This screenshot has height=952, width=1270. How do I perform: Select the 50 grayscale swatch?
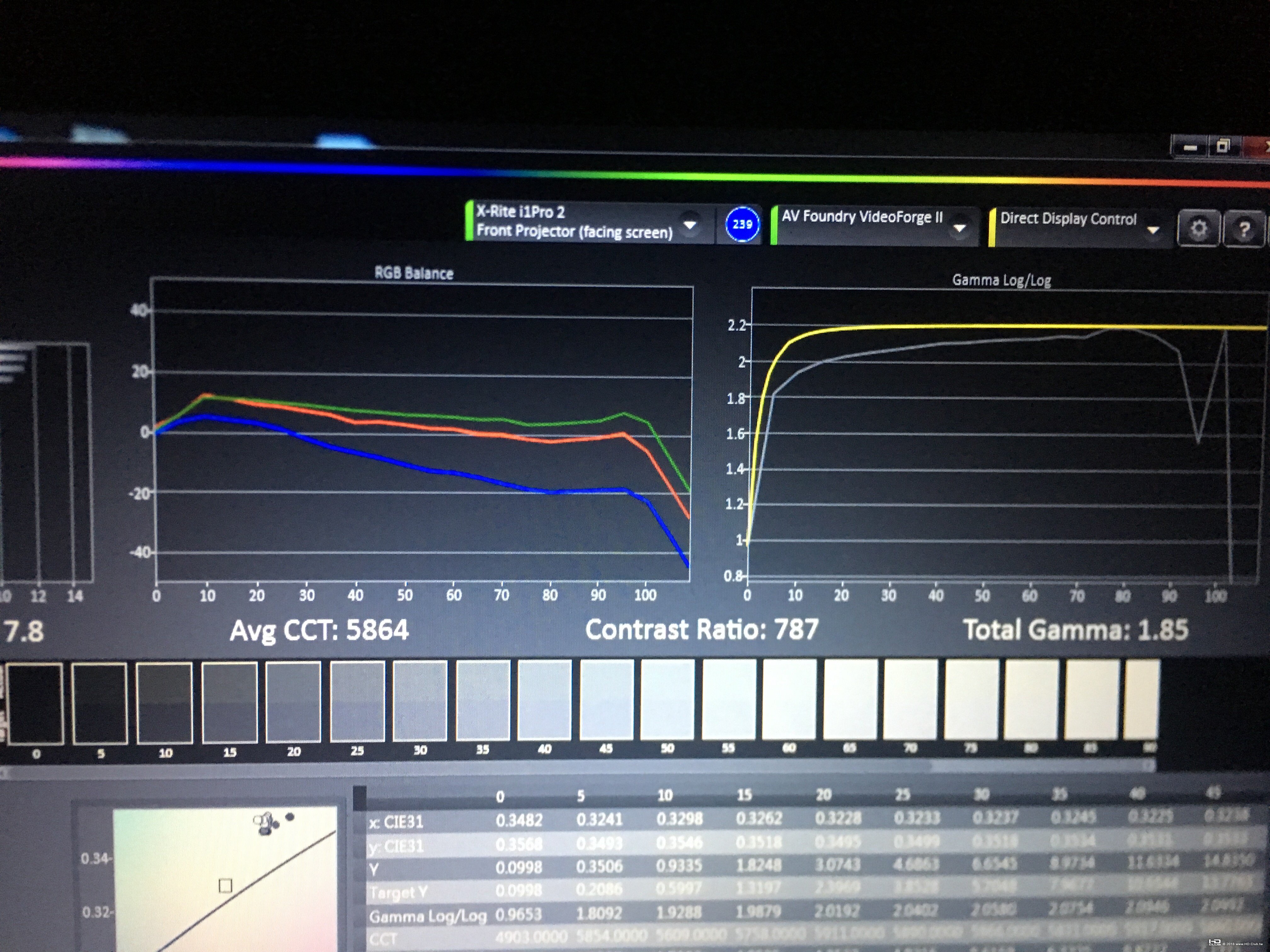[667, 699]
